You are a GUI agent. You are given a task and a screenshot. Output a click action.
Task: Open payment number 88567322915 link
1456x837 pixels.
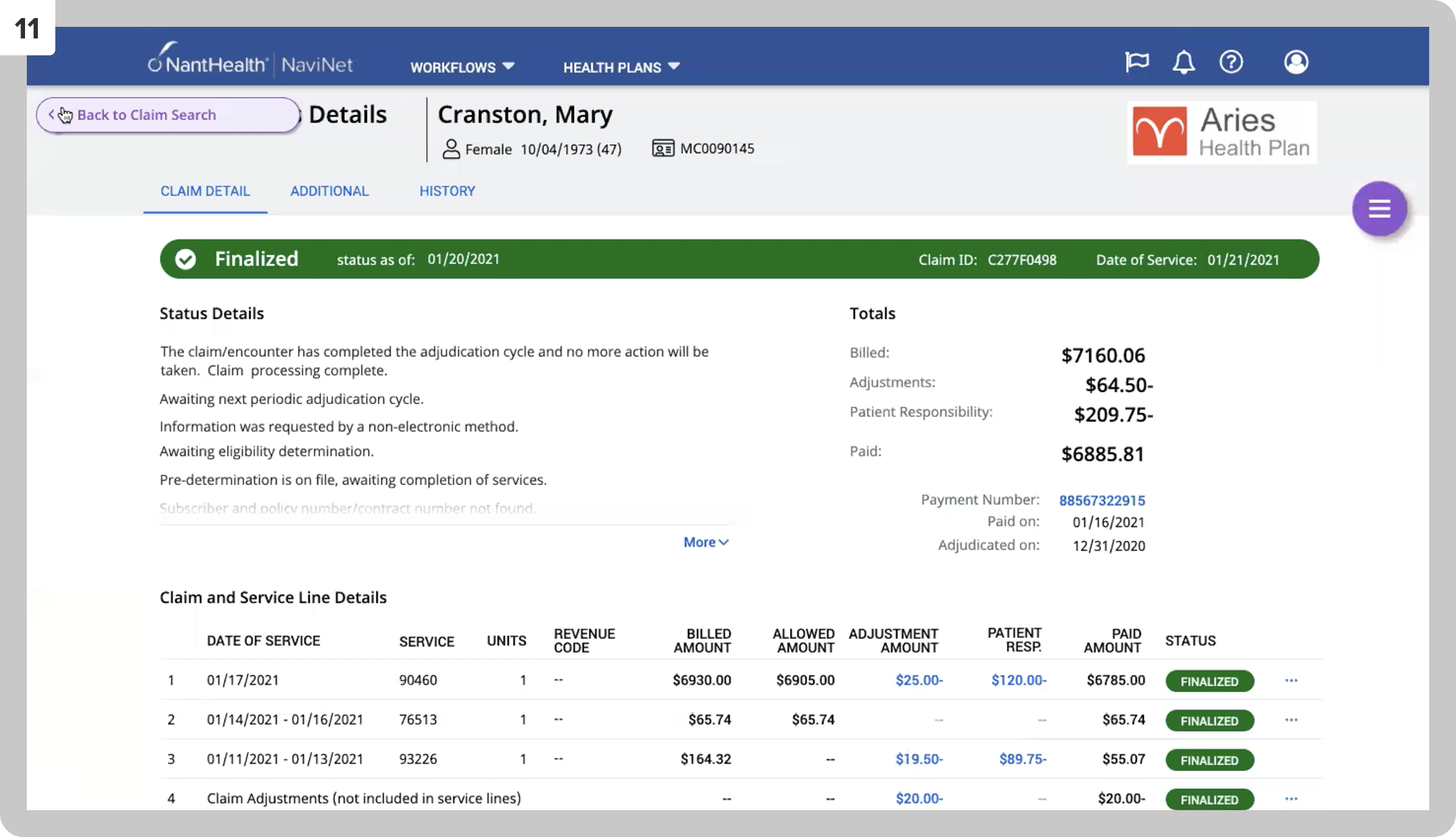1102,500
